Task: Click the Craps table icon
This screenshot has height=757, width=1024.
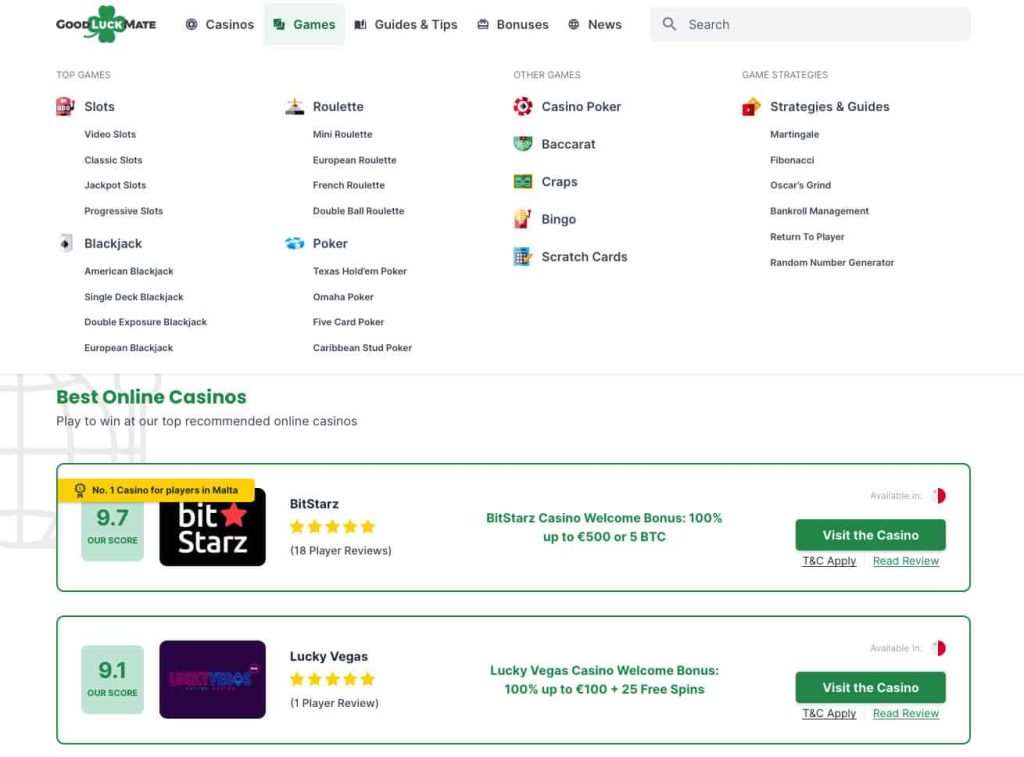Action: click(x=522, y=182)
